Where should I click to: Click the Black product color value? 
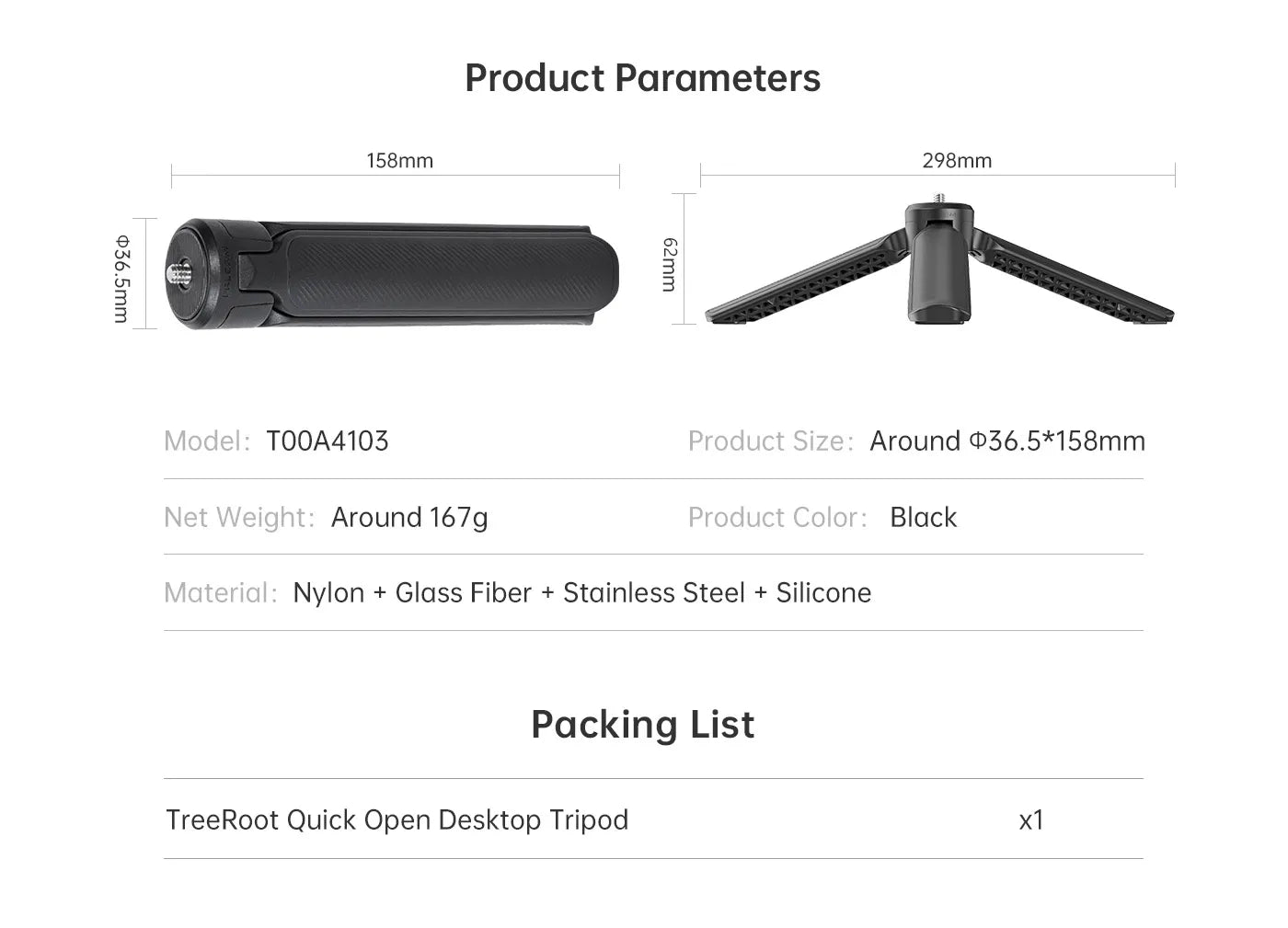[923, 518]
